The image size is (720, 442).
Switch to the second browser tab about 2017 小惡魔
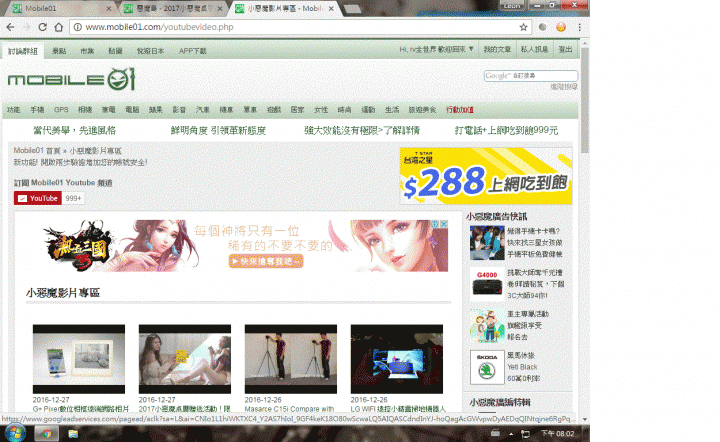pyautogui.click(x=172, y=8)
